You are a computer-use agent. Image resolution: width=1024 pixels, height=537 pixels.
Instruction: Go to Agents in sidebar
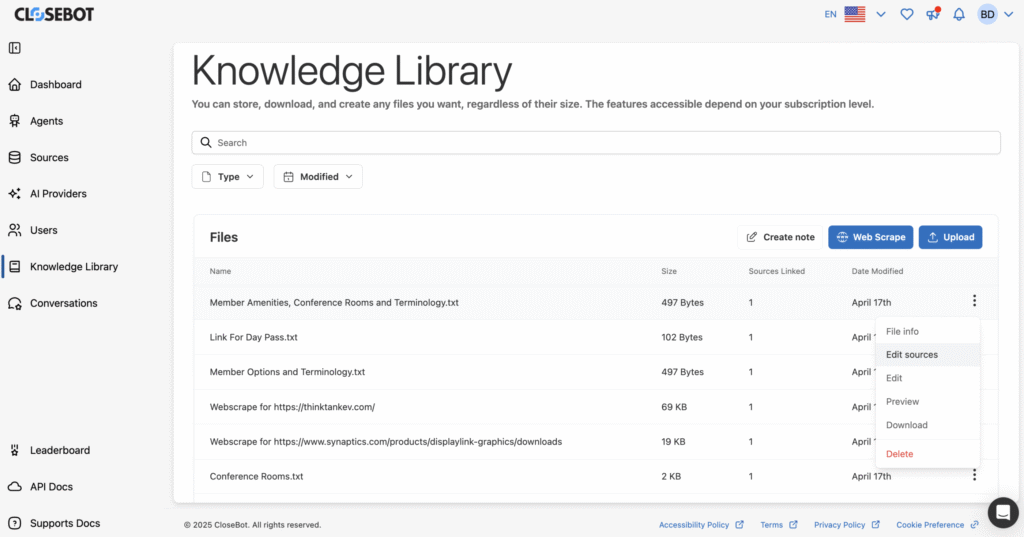(x=46, y=121)
